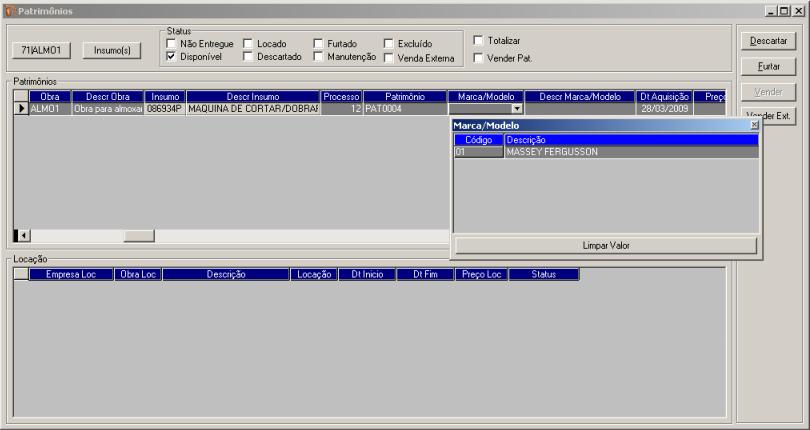
Task: Check the Vender Pat. option
Action: [478, 57]
